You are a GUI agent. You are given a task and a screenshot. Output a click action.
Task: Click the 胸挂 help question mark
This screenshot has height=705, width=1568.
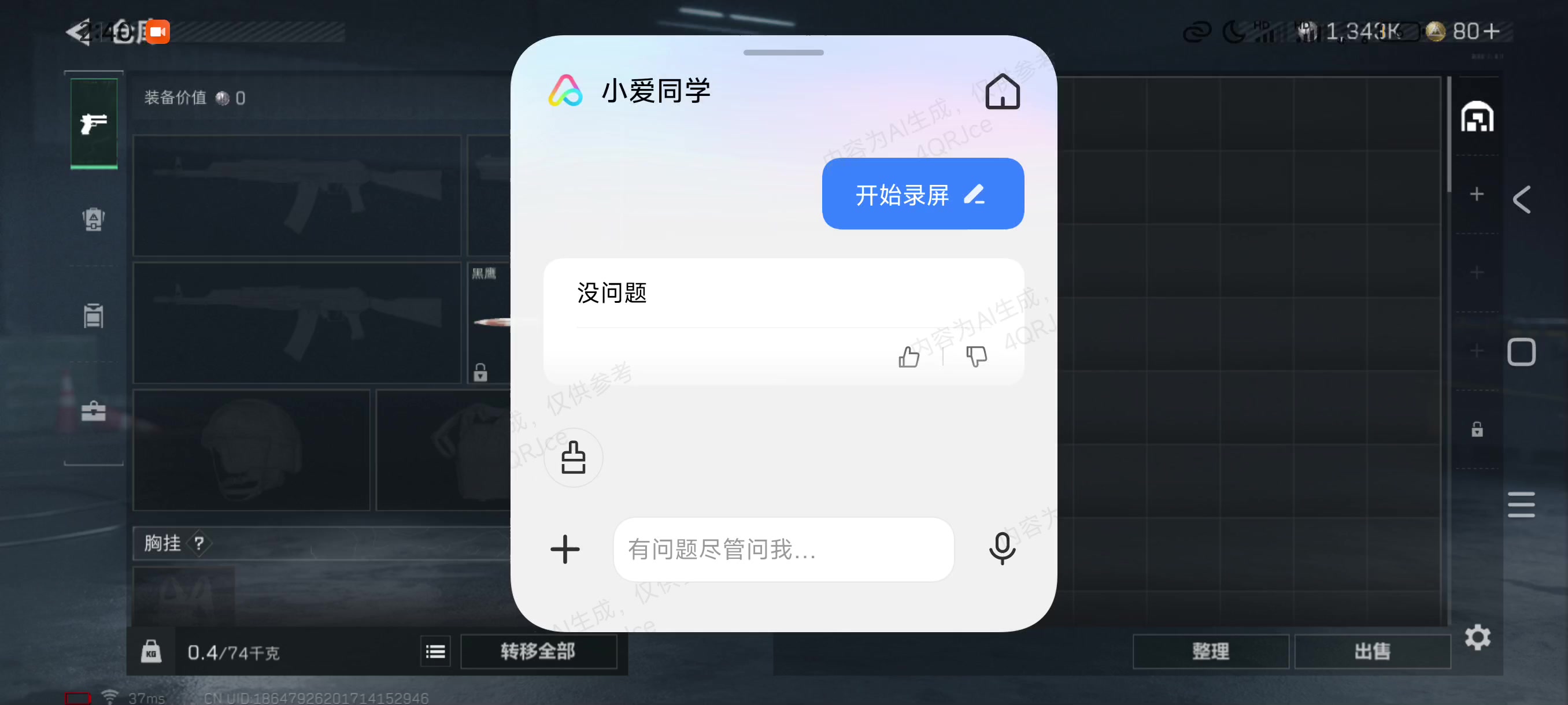[199, 543]
